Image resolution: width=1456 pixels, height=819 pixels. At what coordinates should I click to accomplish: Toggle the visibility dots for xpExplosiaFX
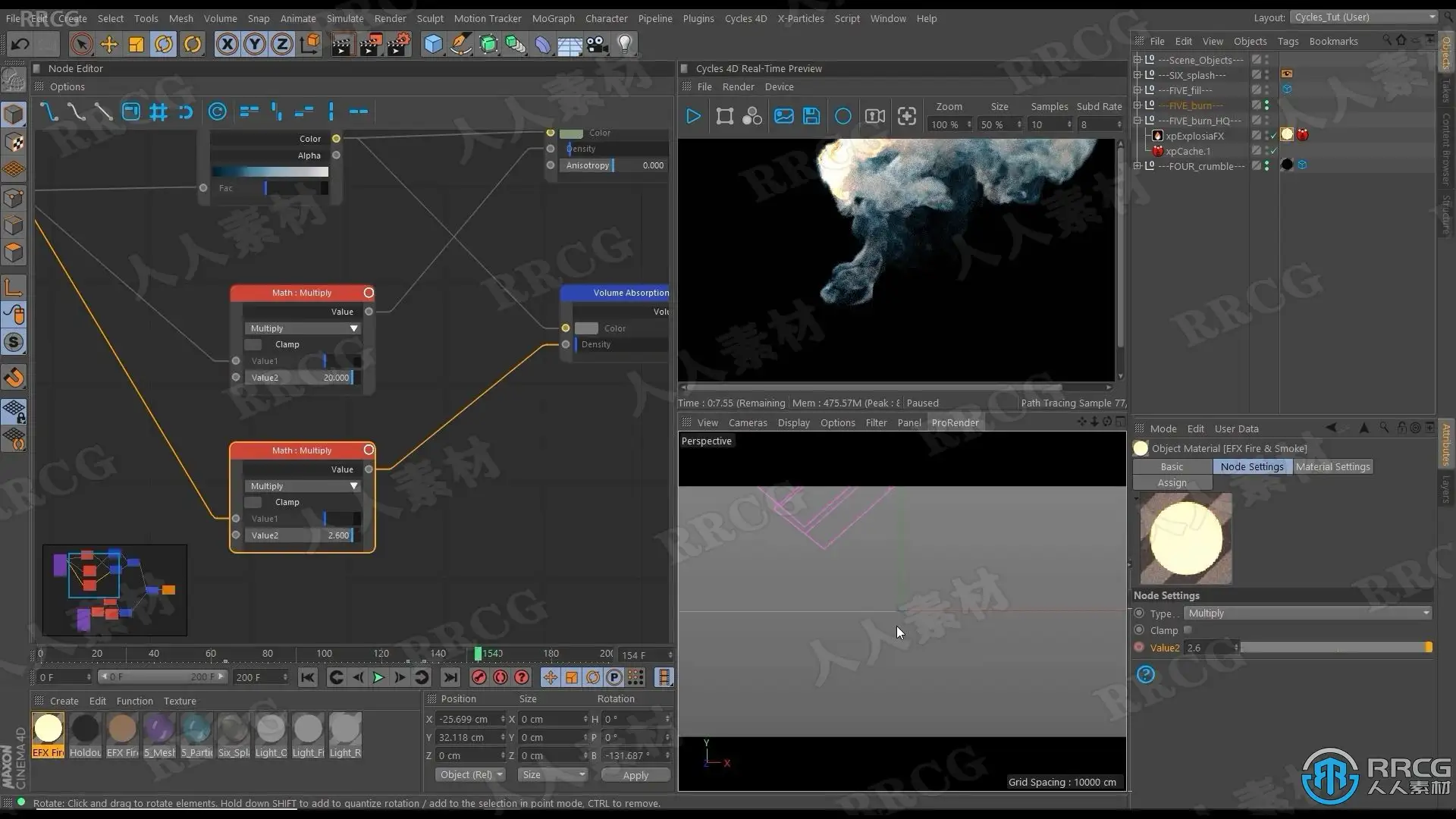pos(1266,136)
